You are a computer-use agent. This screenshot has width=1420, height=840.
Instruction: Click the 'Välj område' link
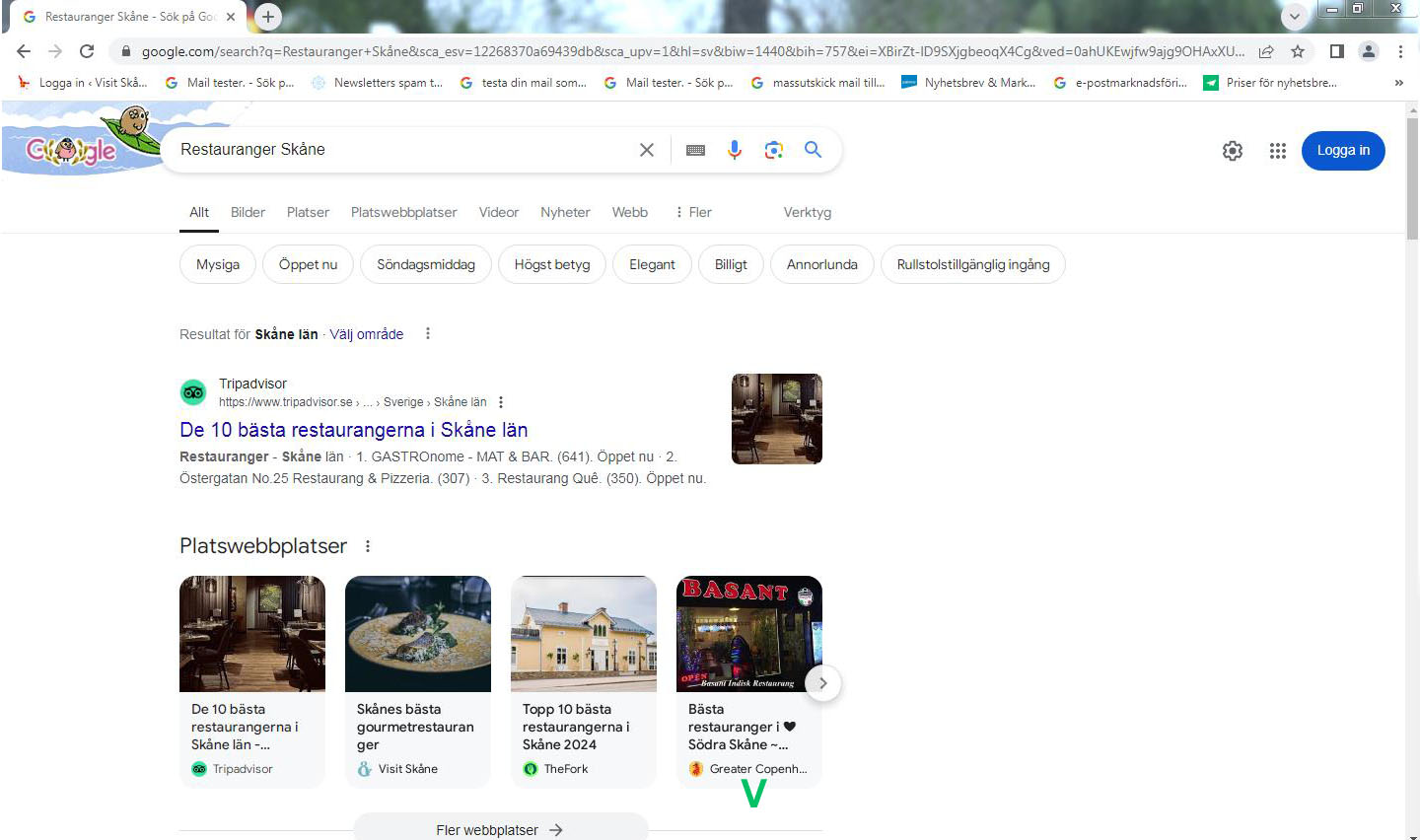pos(366,334)
